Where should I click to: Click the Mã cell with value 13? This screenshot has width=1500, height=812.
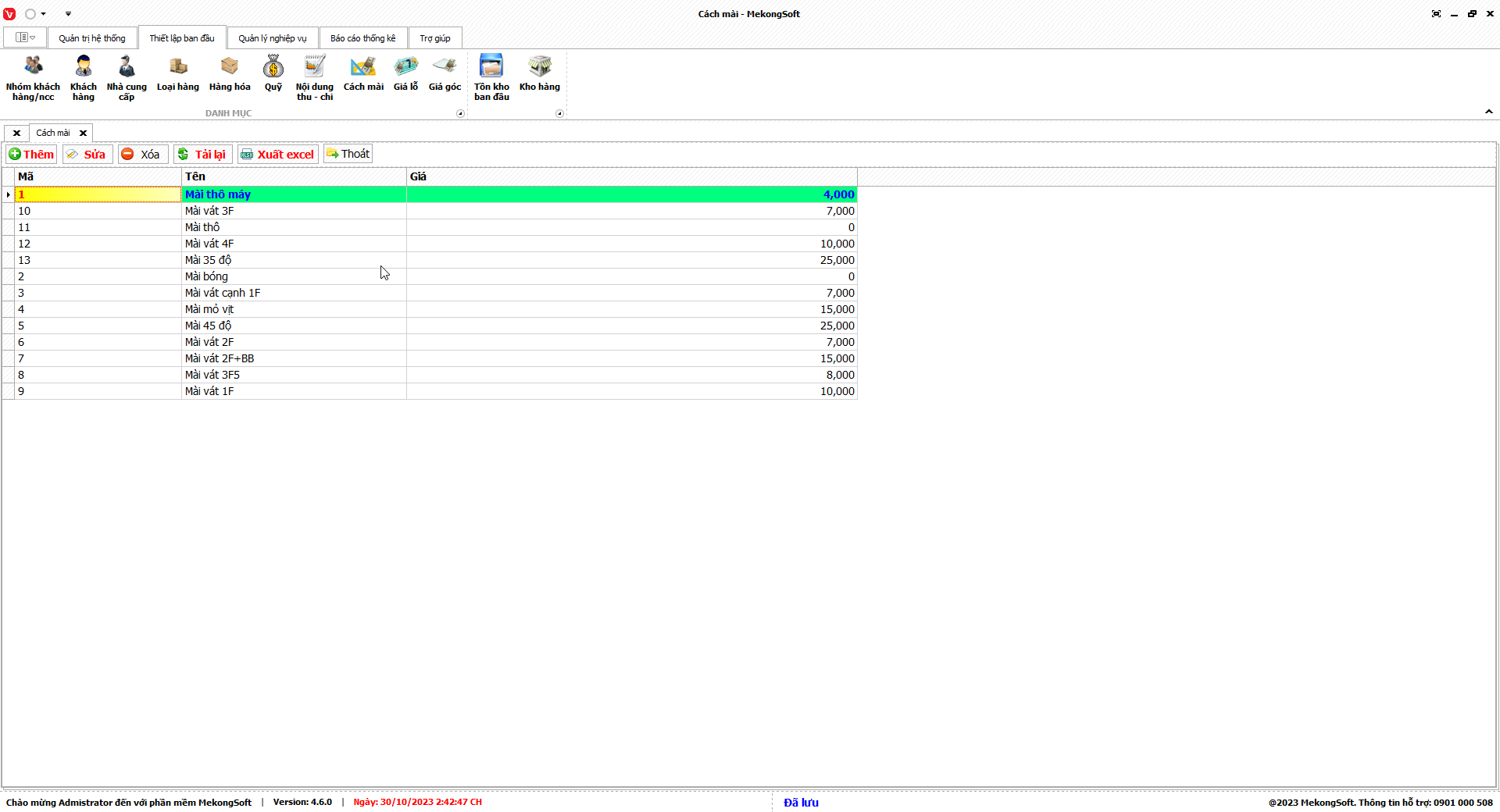click(98, 260)
